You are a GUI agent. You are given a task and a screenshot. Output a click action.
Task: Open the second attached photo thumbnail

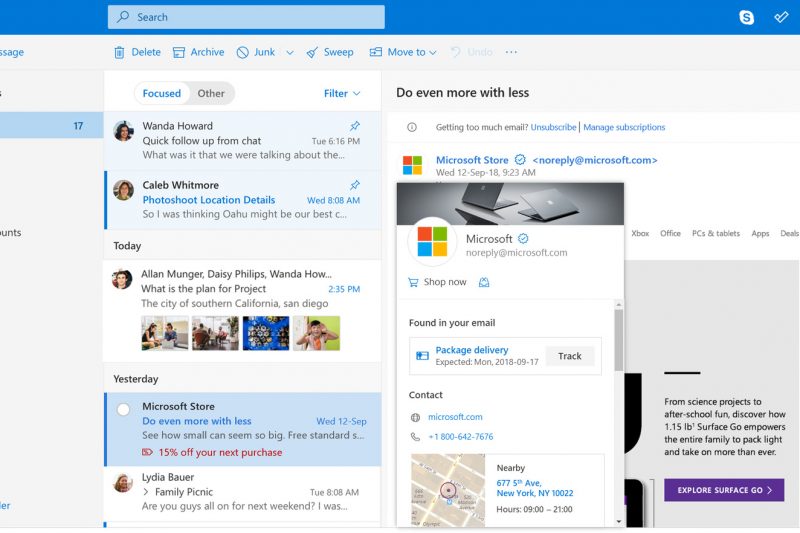(x=215, y=333)
